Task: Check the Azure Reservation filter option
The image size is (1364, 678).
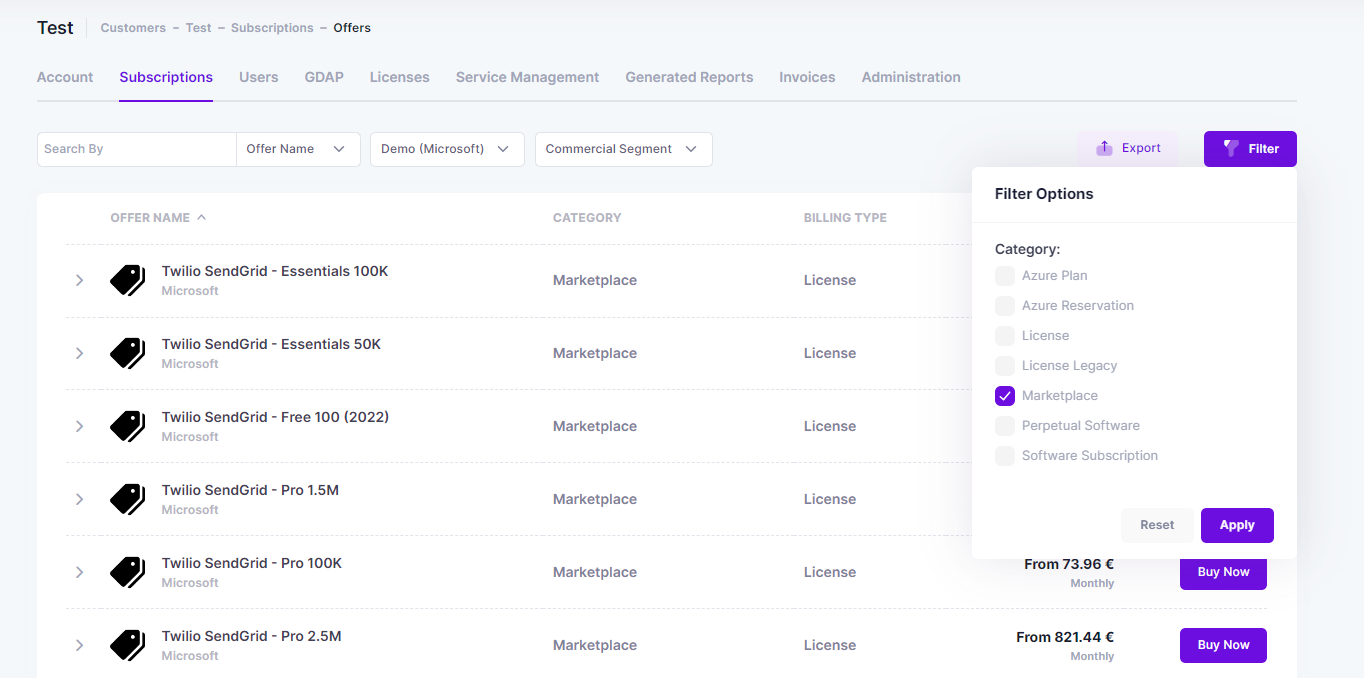Action: (1005, 305)
